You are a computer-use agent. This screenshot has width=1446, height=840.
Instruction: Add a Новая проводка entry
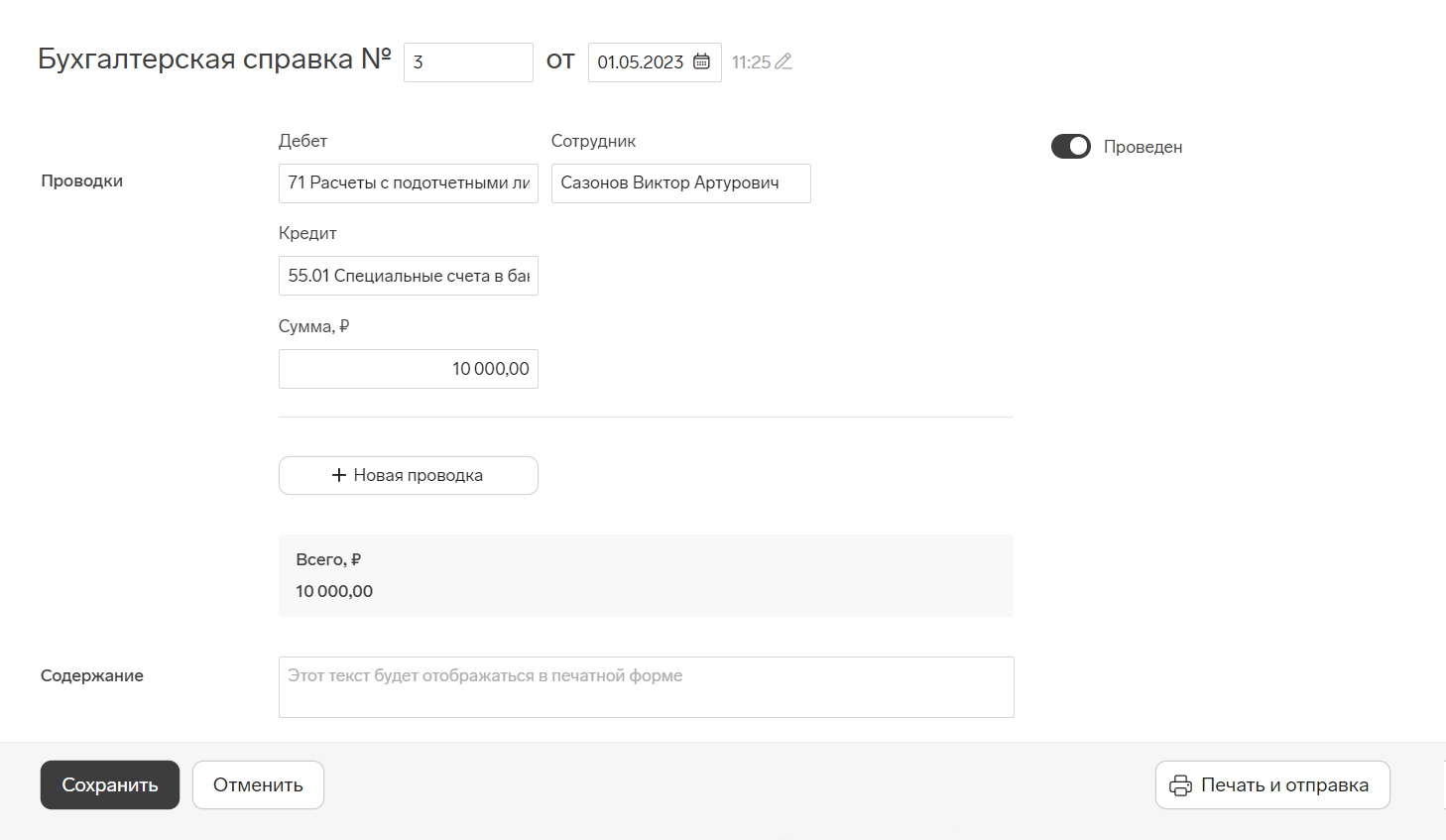409,475
